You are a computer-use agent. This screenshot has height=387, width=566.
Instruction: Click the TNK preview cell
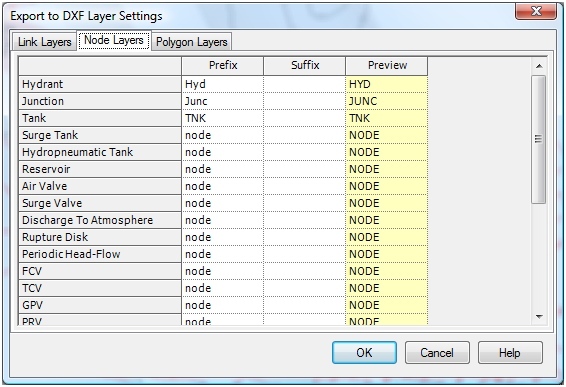point(387,118)
